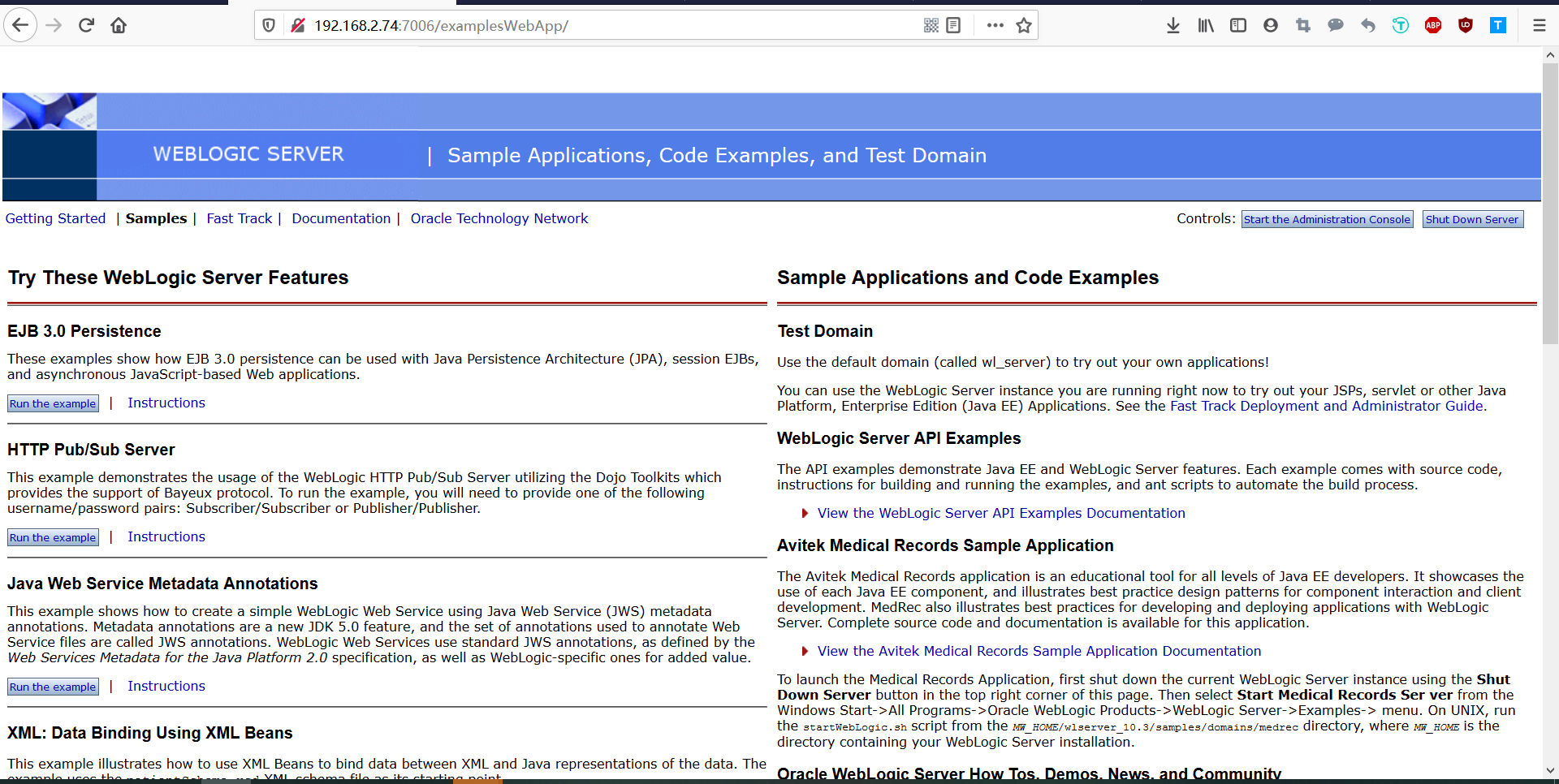1559x784 pixels.
Task: Run the EJB 3.0 Persistence example
Action: [53, 403]
